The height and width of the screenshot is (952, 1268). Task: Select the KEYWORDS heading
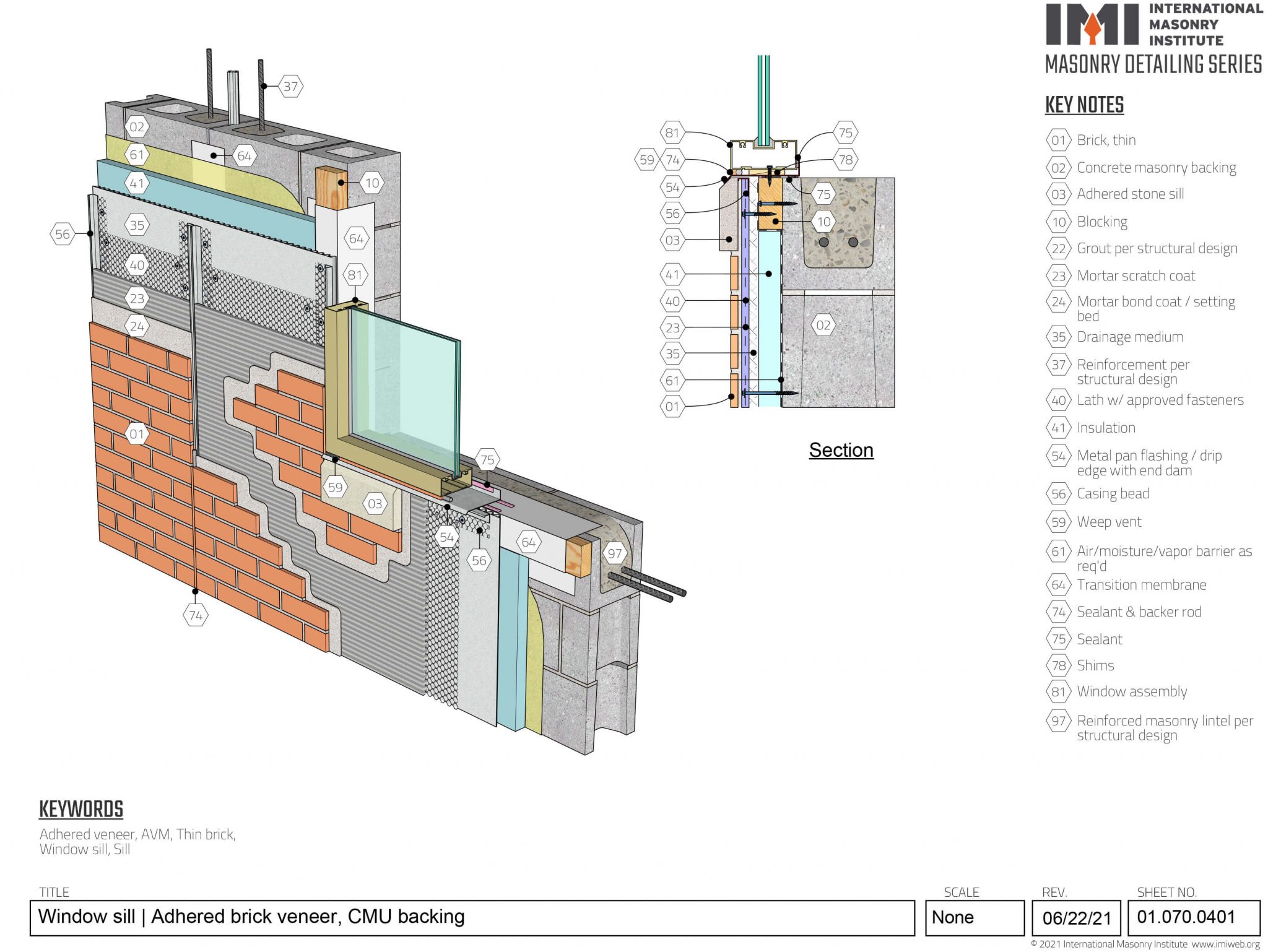point(81,810)
